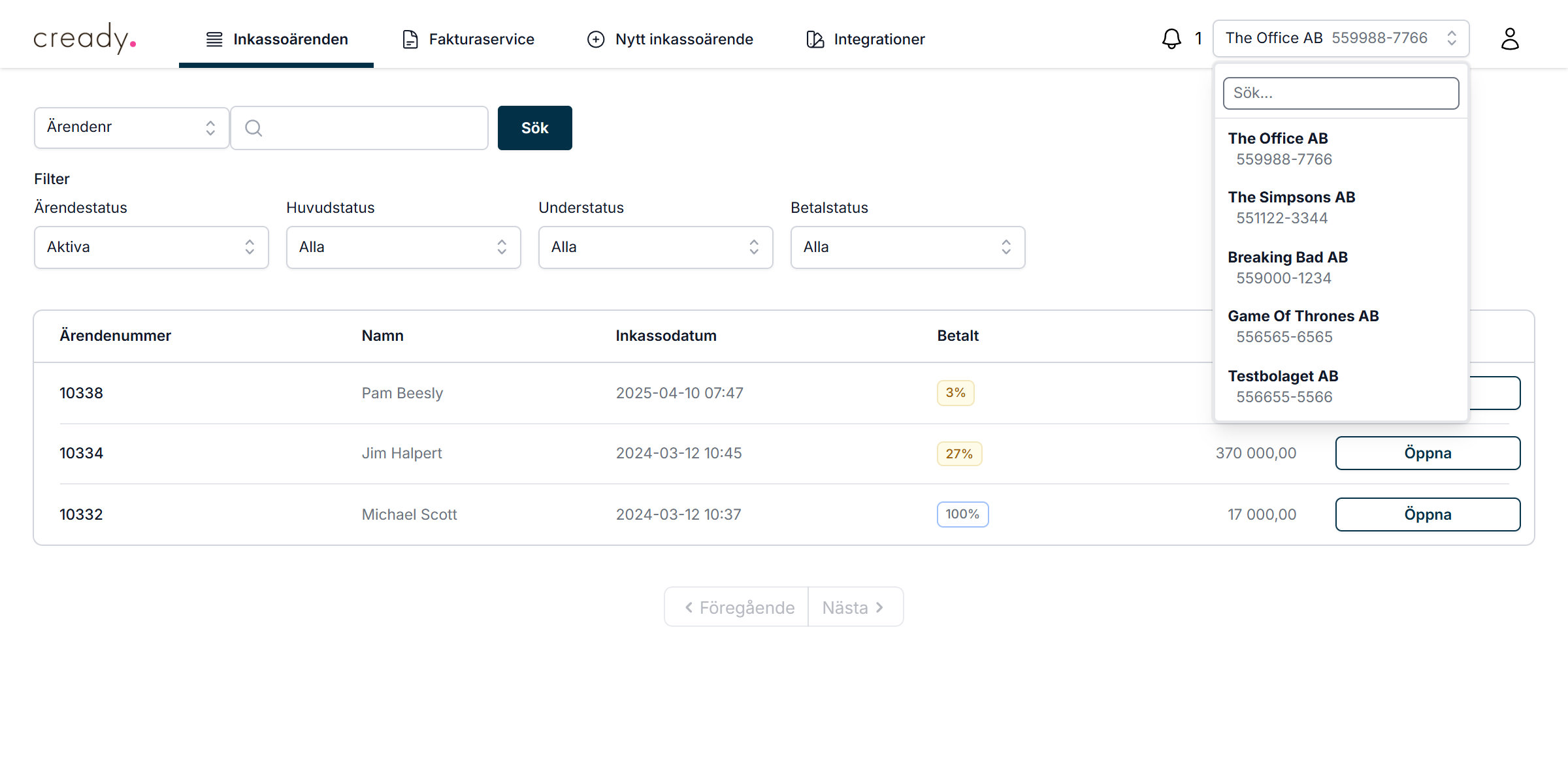Open the user profile icon

click(1510, 39)
